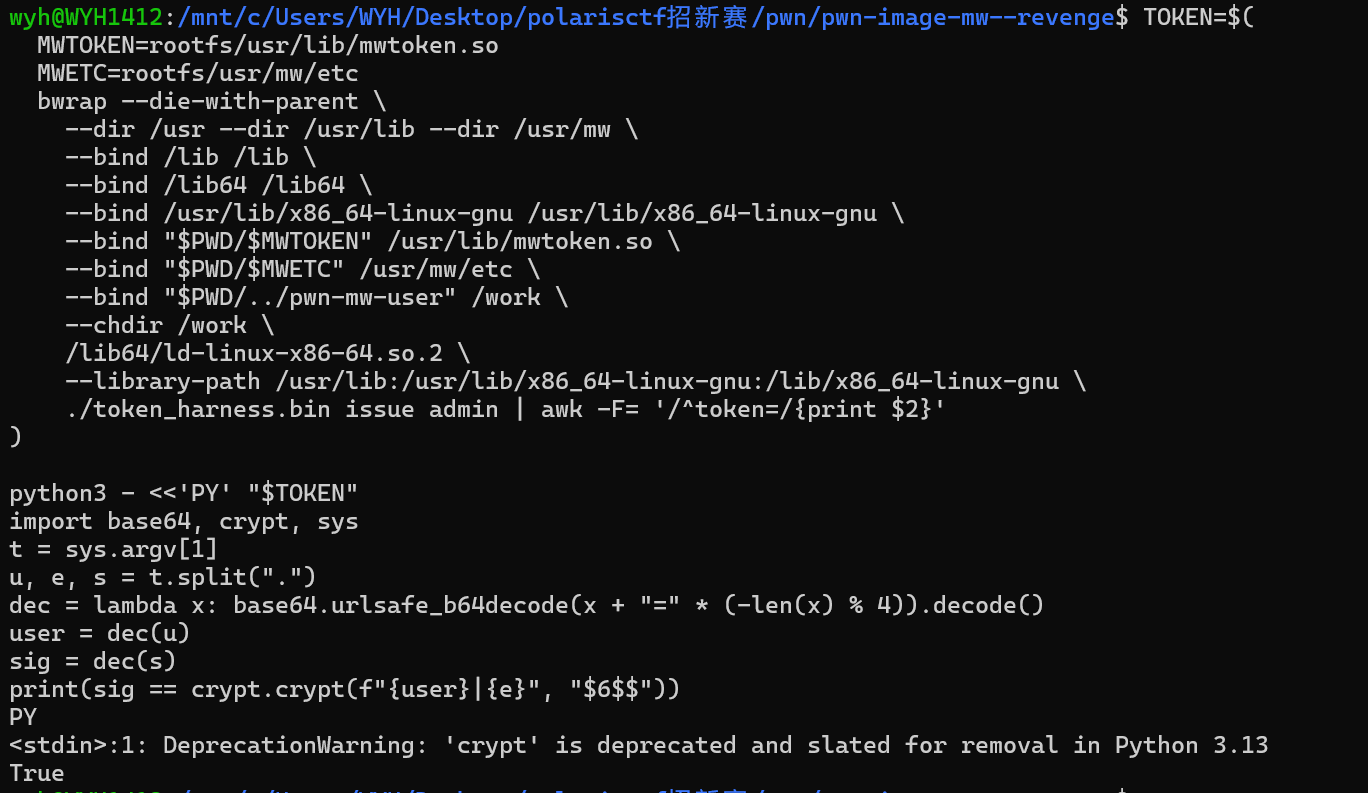The width and height of the screenshot is (1368, 793).
Task: Click the t = sys.argv[1] line
Action: pos(113,549)
